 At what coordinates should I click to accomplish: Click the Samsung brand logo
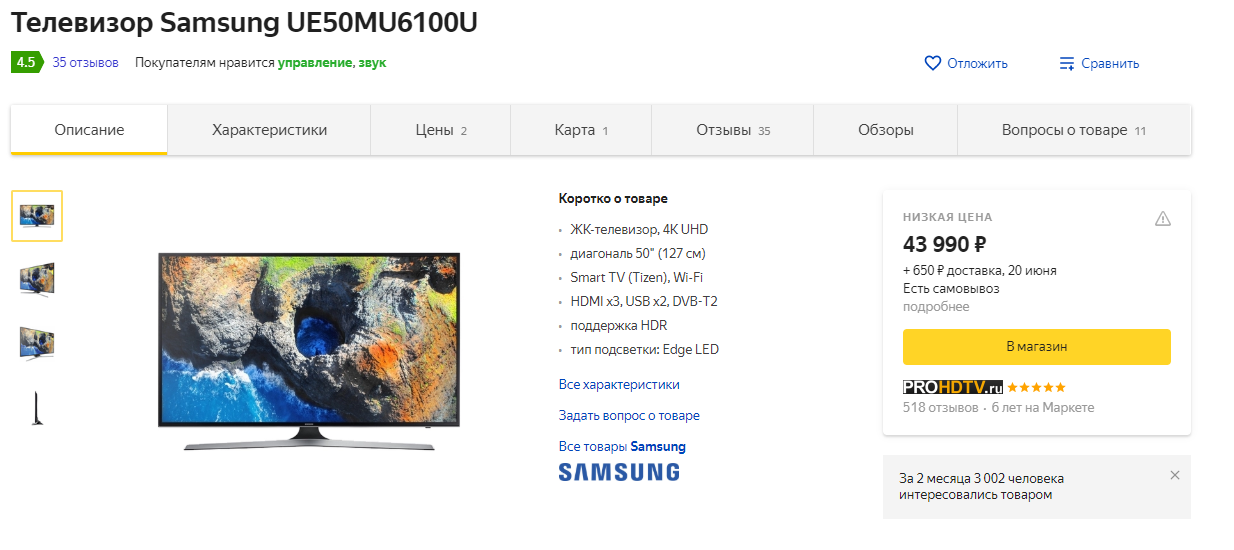pyautogui.click(x=619, y=472)
